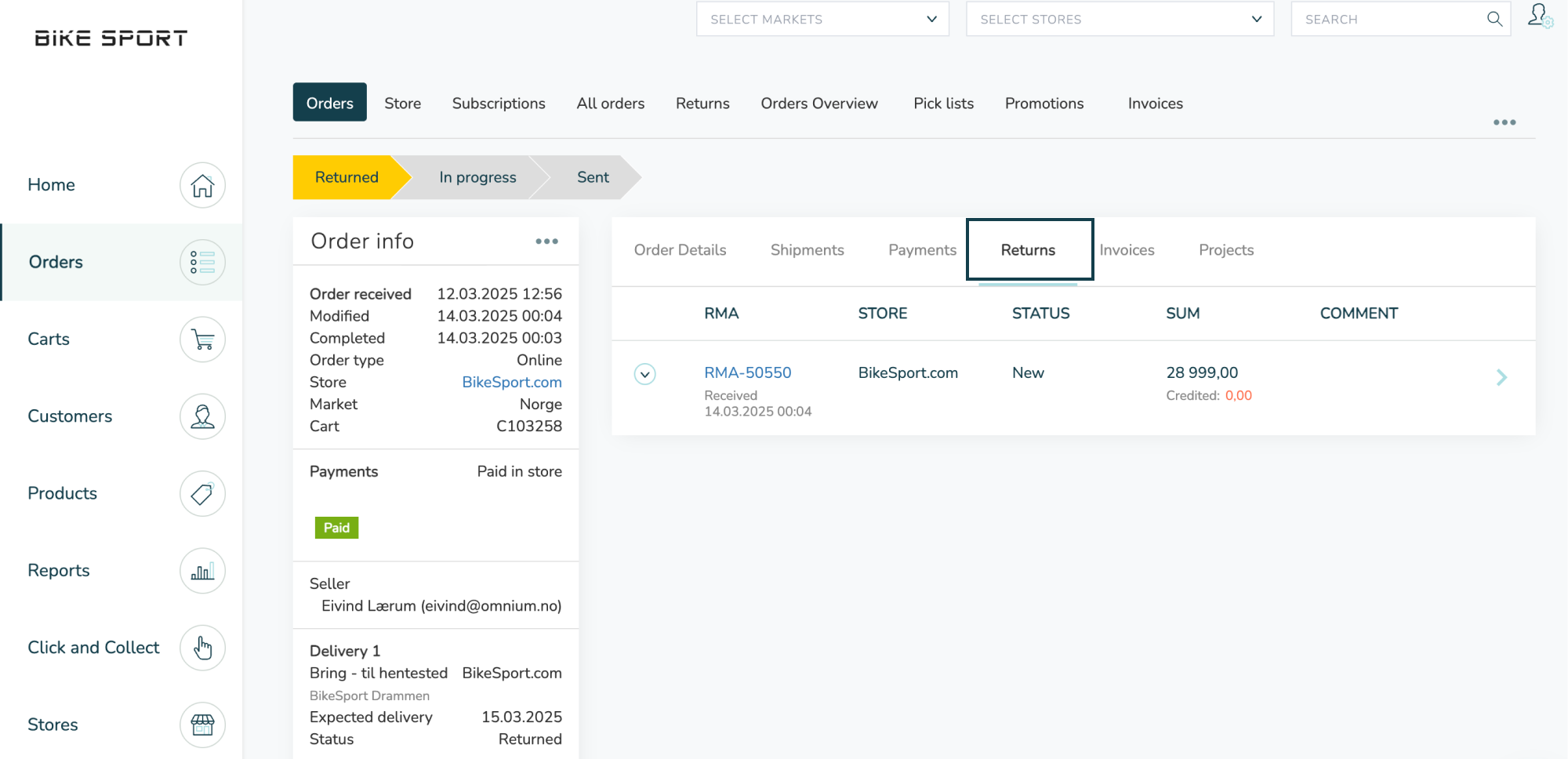
Task: Click the search magnifier icon
Action: click(x=1494, y=19)
